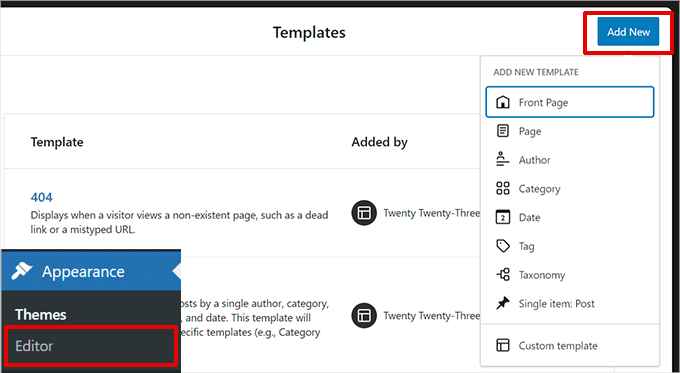
Task: Click the pin icon for Single item
Action: (503, 303)
